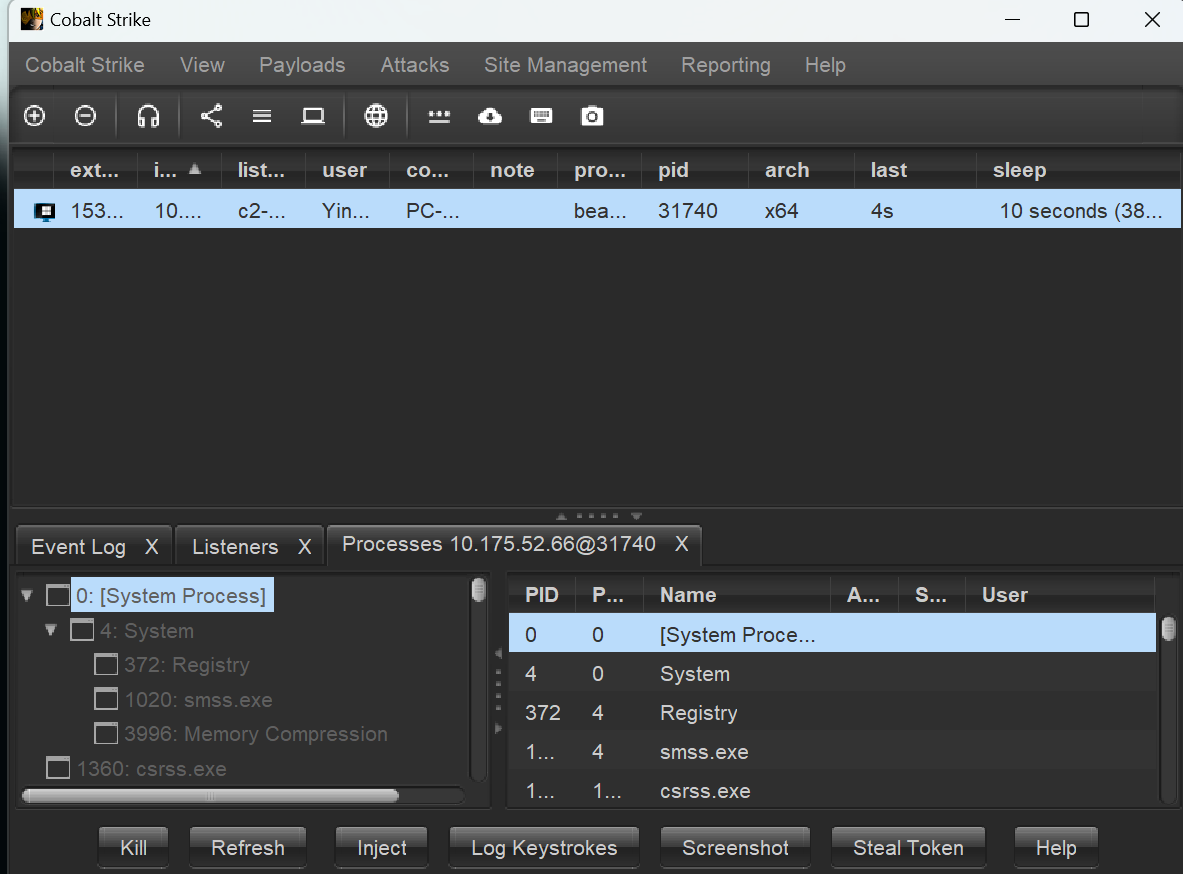Click the icon beside 1020: smss.exe
This screenshot has height=874, width=1183.
(x=106, y=700)
